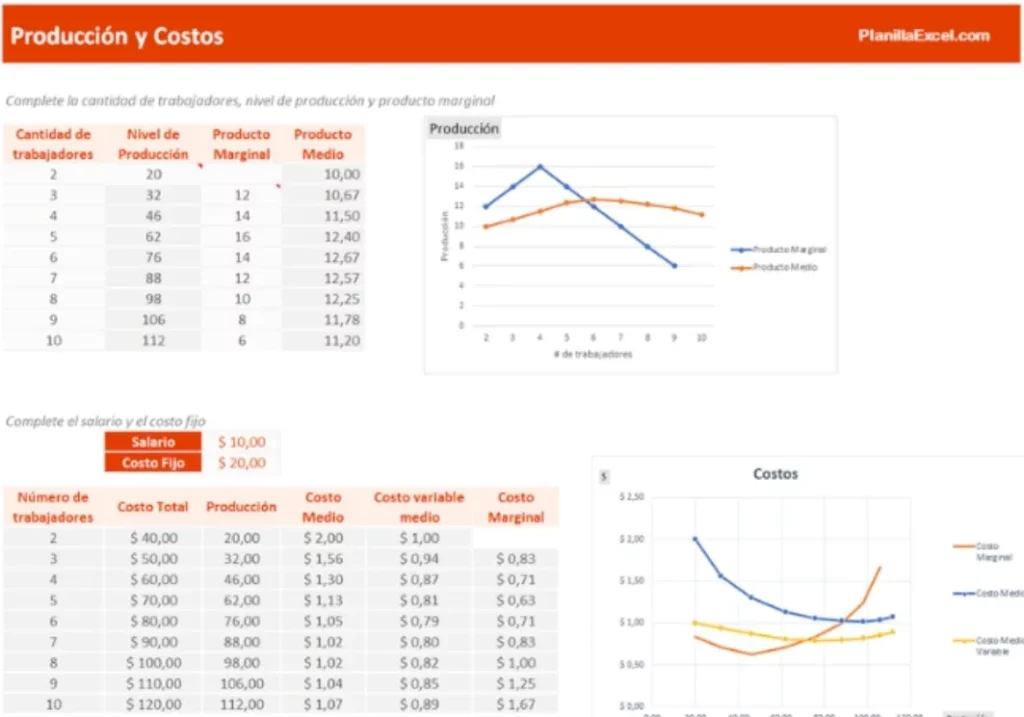
Task: Select Producto Medio cell 10,67
Action: point(323,195)
